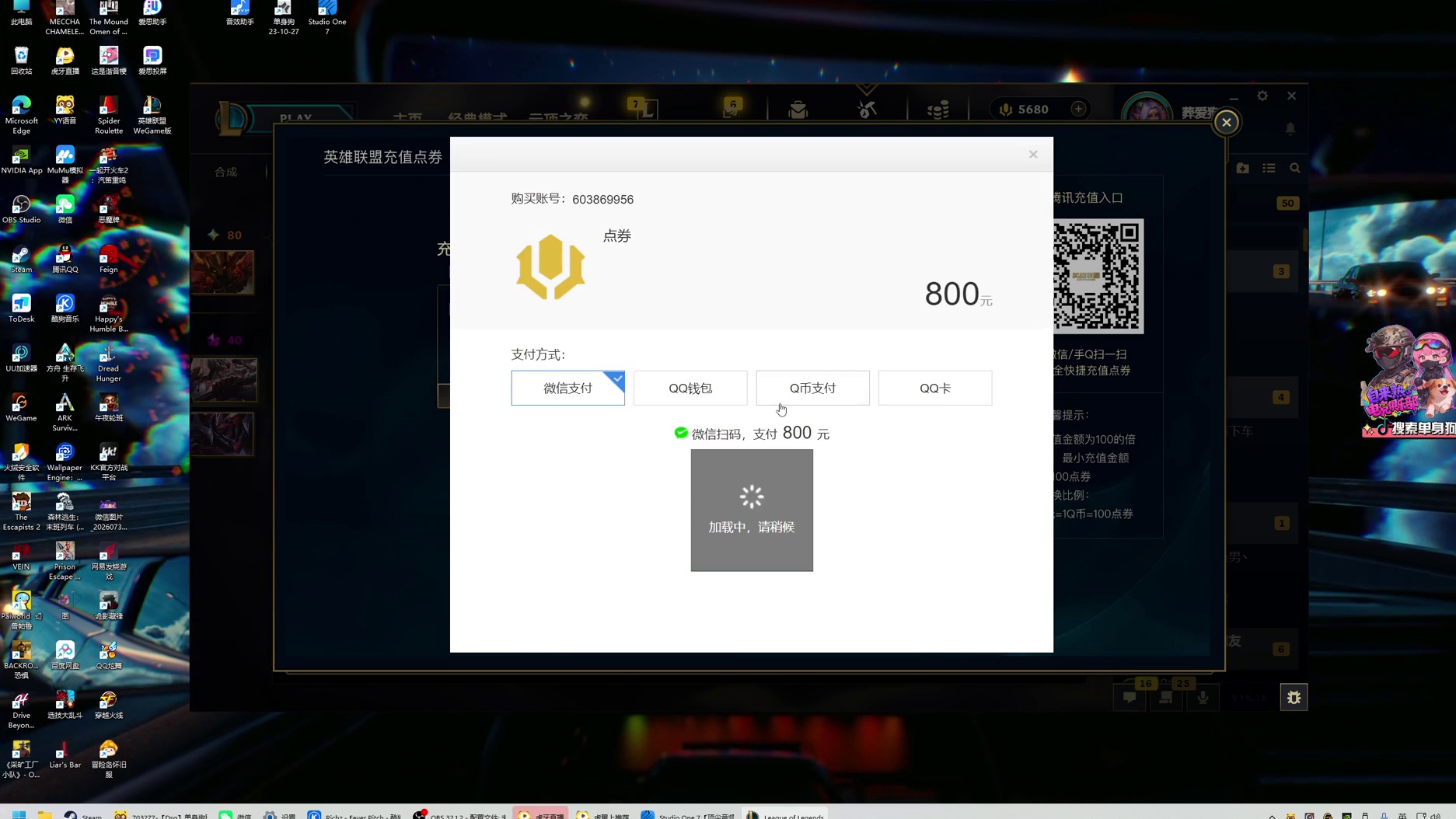Click the gold 点券 RP icon
The height and width of the screenshot is (819, 1456).
tap(550, 267)
